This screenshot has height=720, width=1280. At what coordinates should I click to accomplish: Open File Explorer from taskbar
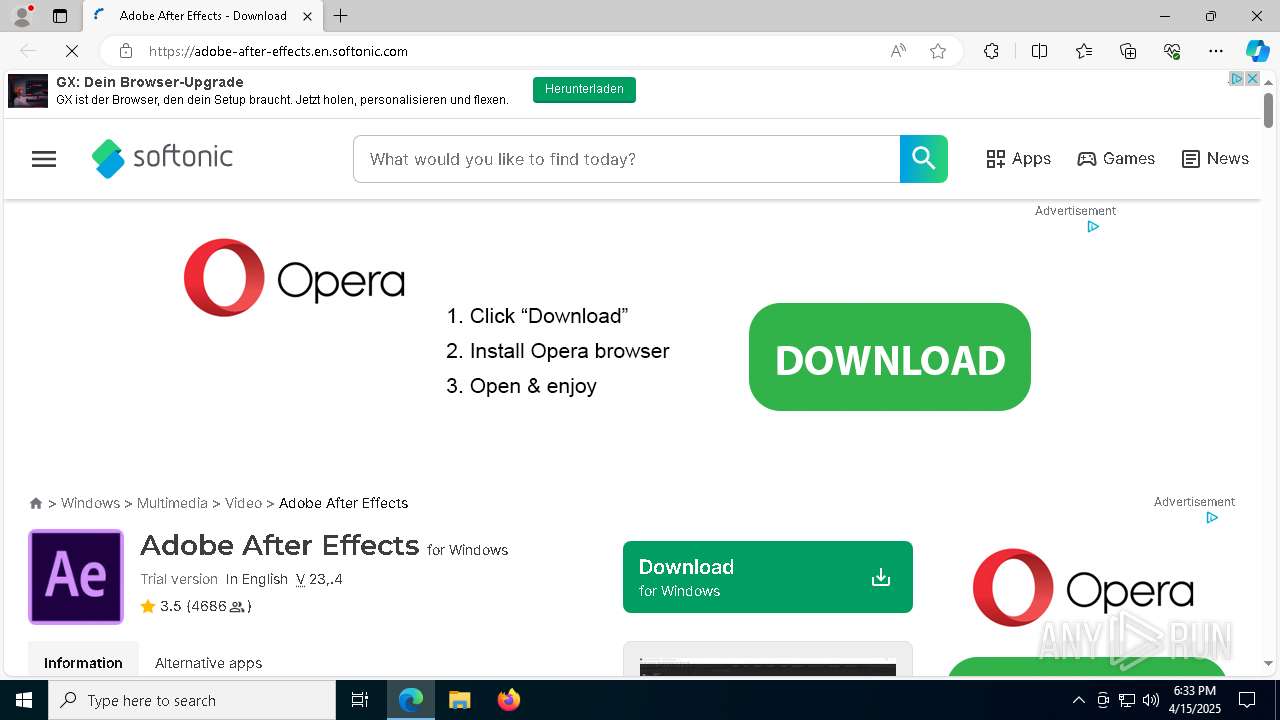tap(459, 700)
